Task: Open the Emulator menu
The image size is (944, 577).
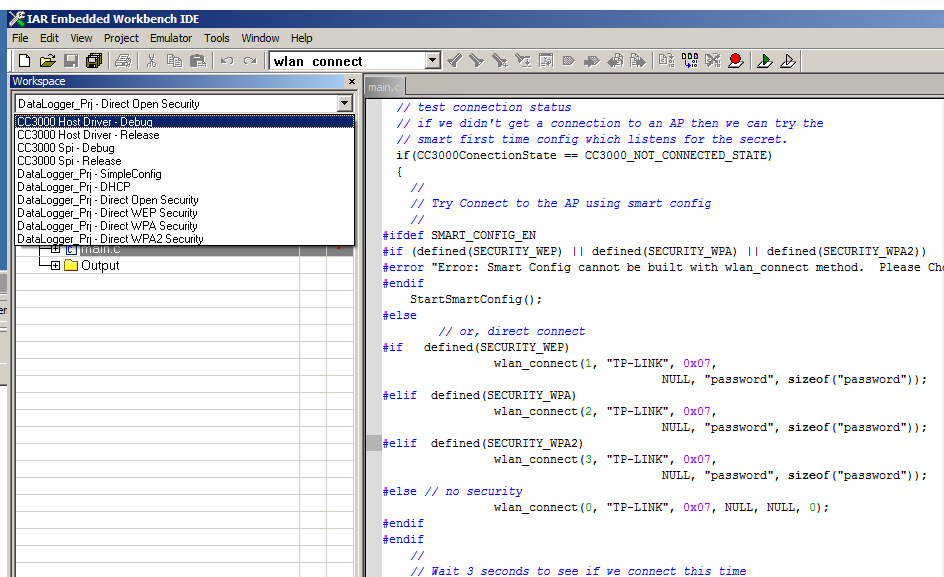Action: pos(171,38)
